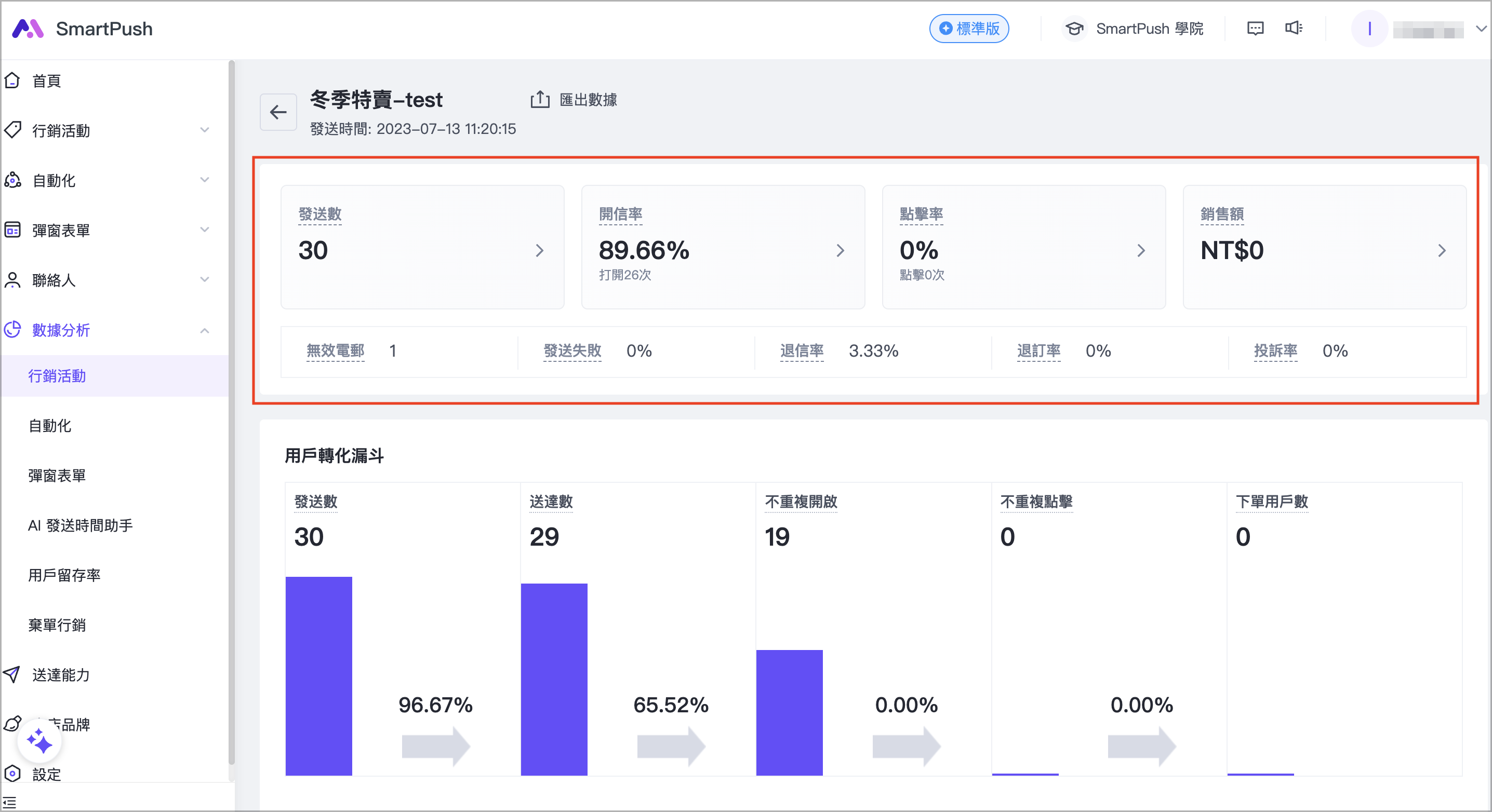1492x812 pixels.
Task: Click the 自動化 automation icon
Action: pos(12,180)
